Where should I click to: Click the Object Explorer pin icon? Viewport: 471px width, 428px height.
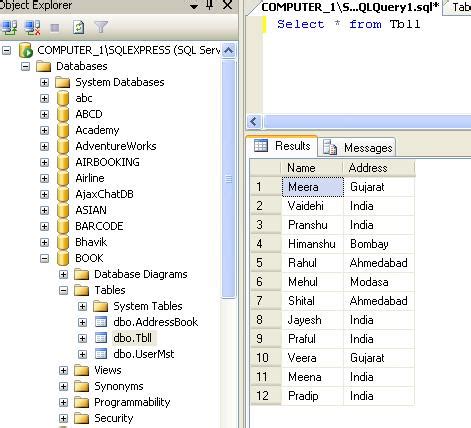pyautogui.click(x=210, y=5)
